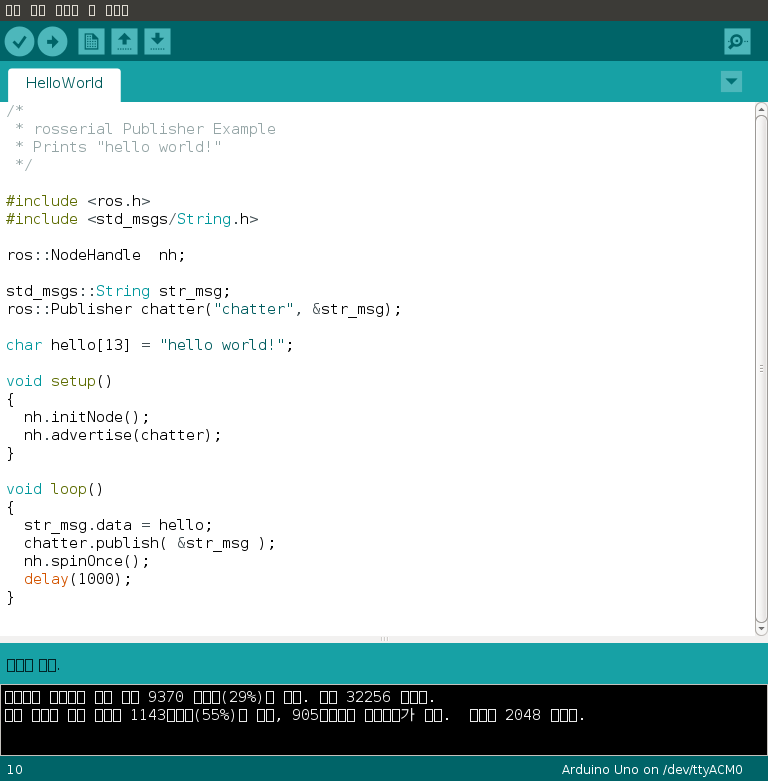The height and width of the screenshot is (781, 768).
Task: Click the console line mentioning 1143 bytes (55%)
Action: click(x=294, y=715)
